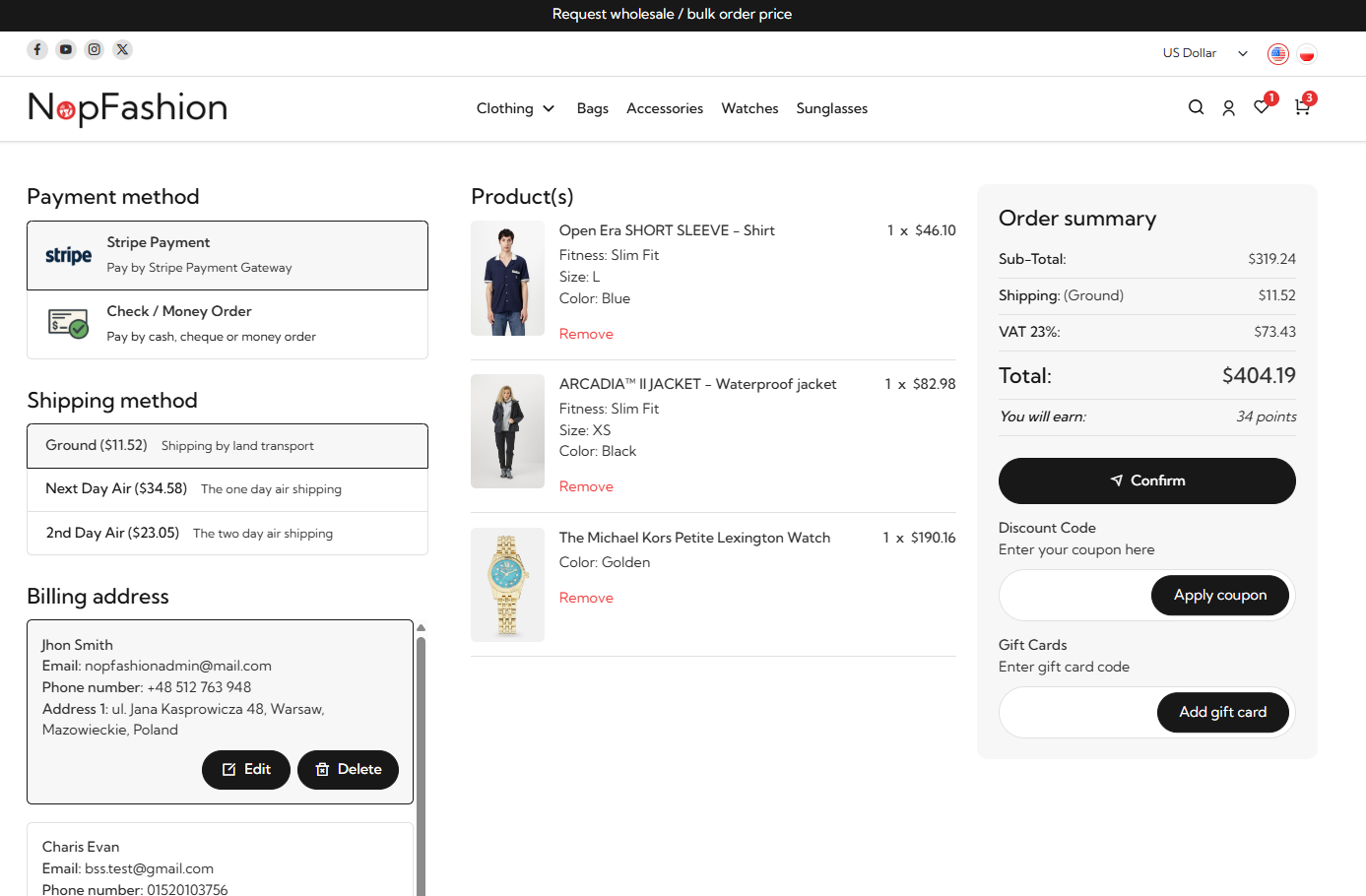Click the Stripe logo icon

(69, 255)
